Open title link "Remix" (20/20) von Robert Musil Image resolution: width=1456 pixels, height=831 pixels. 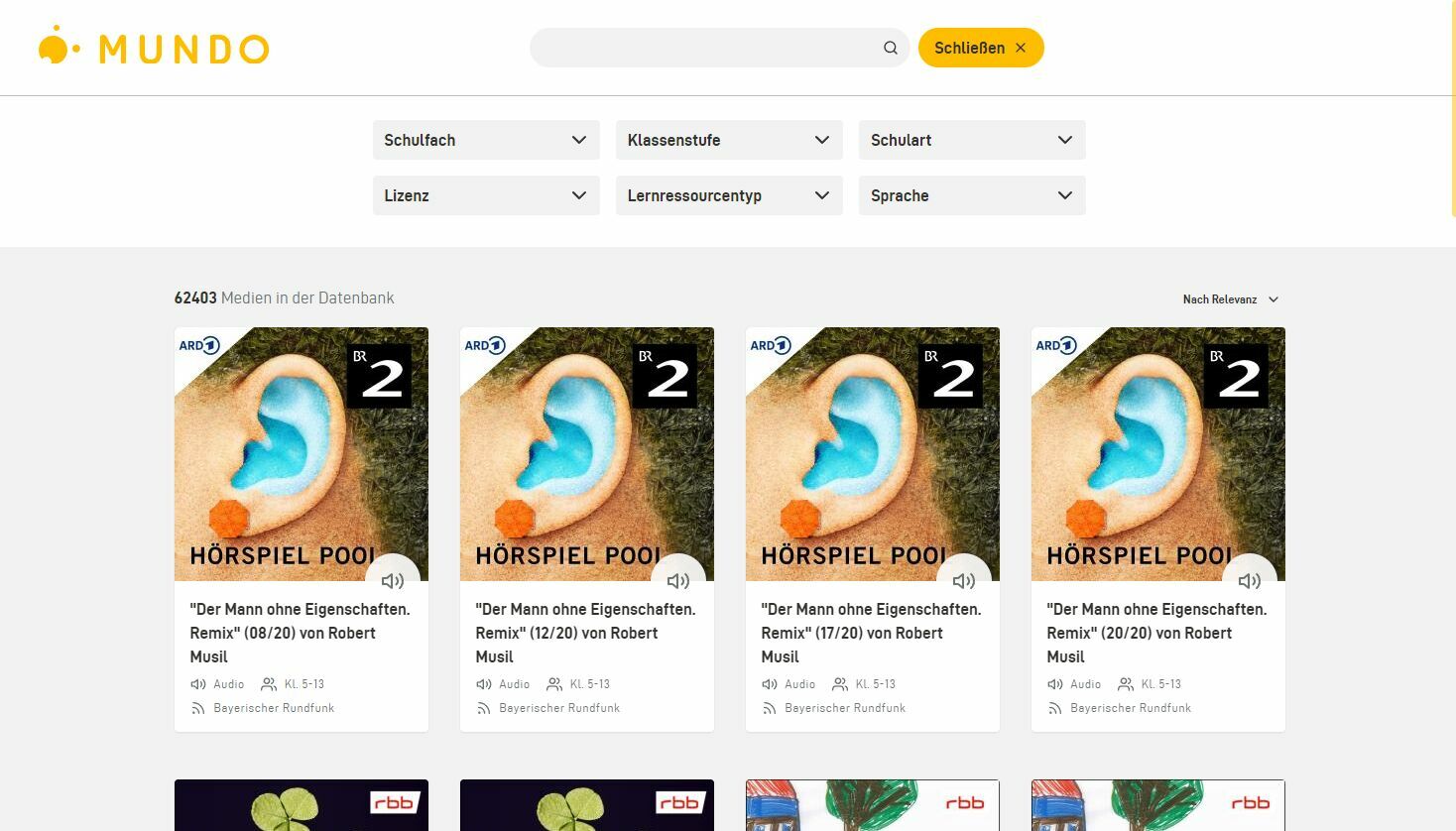pos(1157,633)
